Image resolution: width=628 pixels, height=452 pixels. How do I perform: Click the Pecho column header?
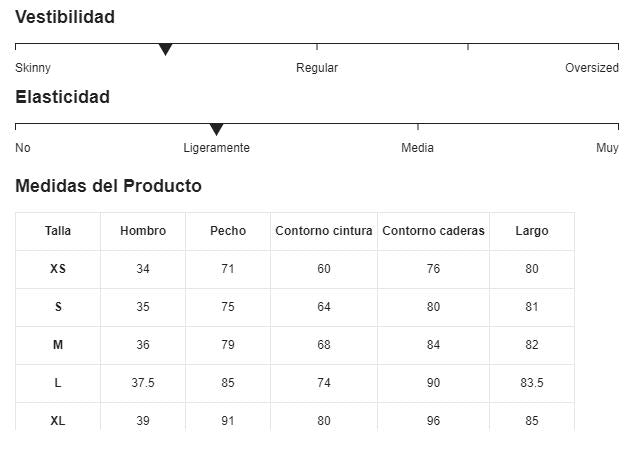[228, 231]
